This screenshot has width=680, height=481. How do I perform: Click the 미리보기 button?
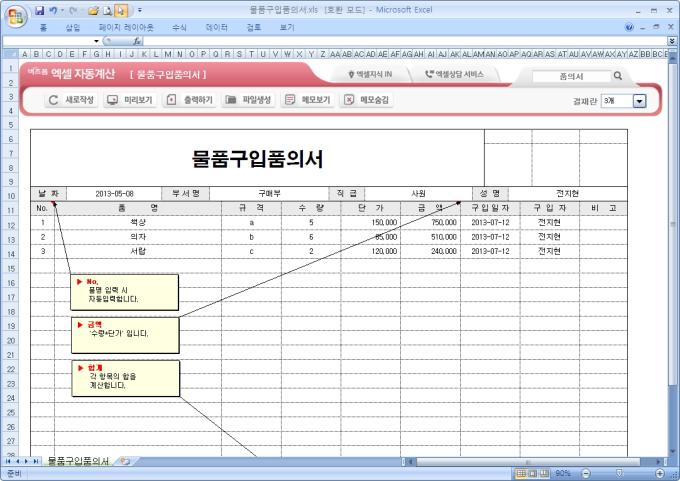tap(130, 100)
